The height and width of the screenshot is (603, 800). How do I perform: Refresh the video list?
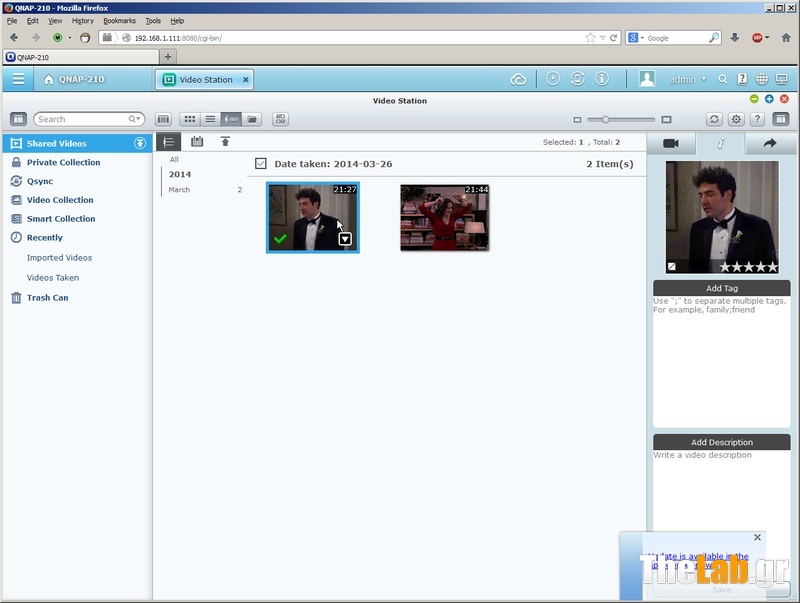coord(714,119)
